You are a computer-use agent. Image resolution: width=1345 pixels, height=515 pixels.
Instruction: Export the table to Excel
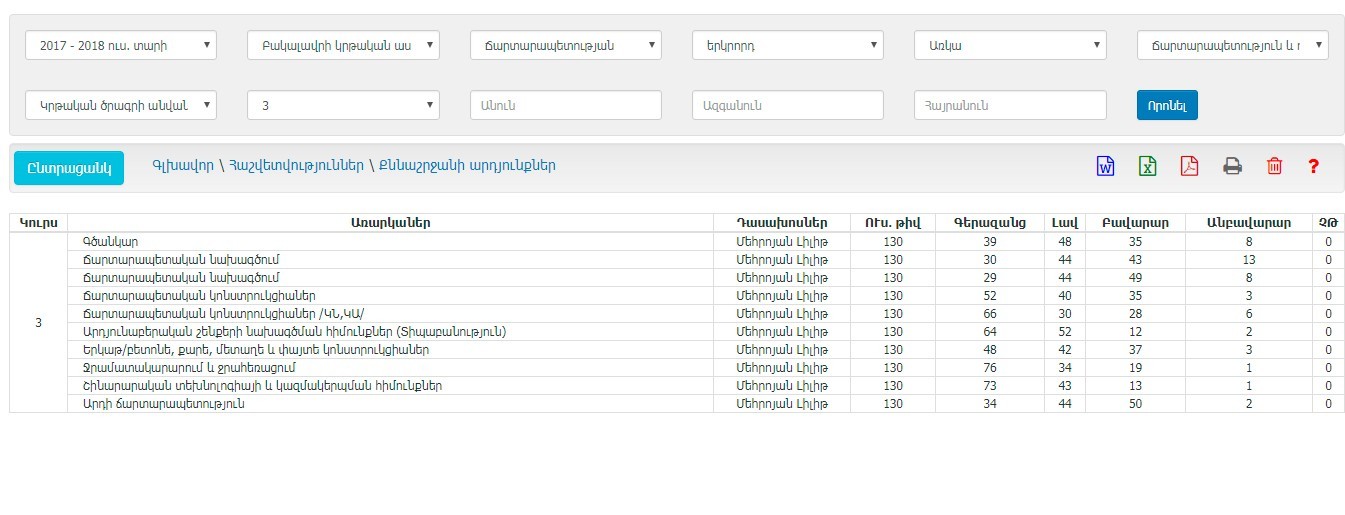[1147, 167]
